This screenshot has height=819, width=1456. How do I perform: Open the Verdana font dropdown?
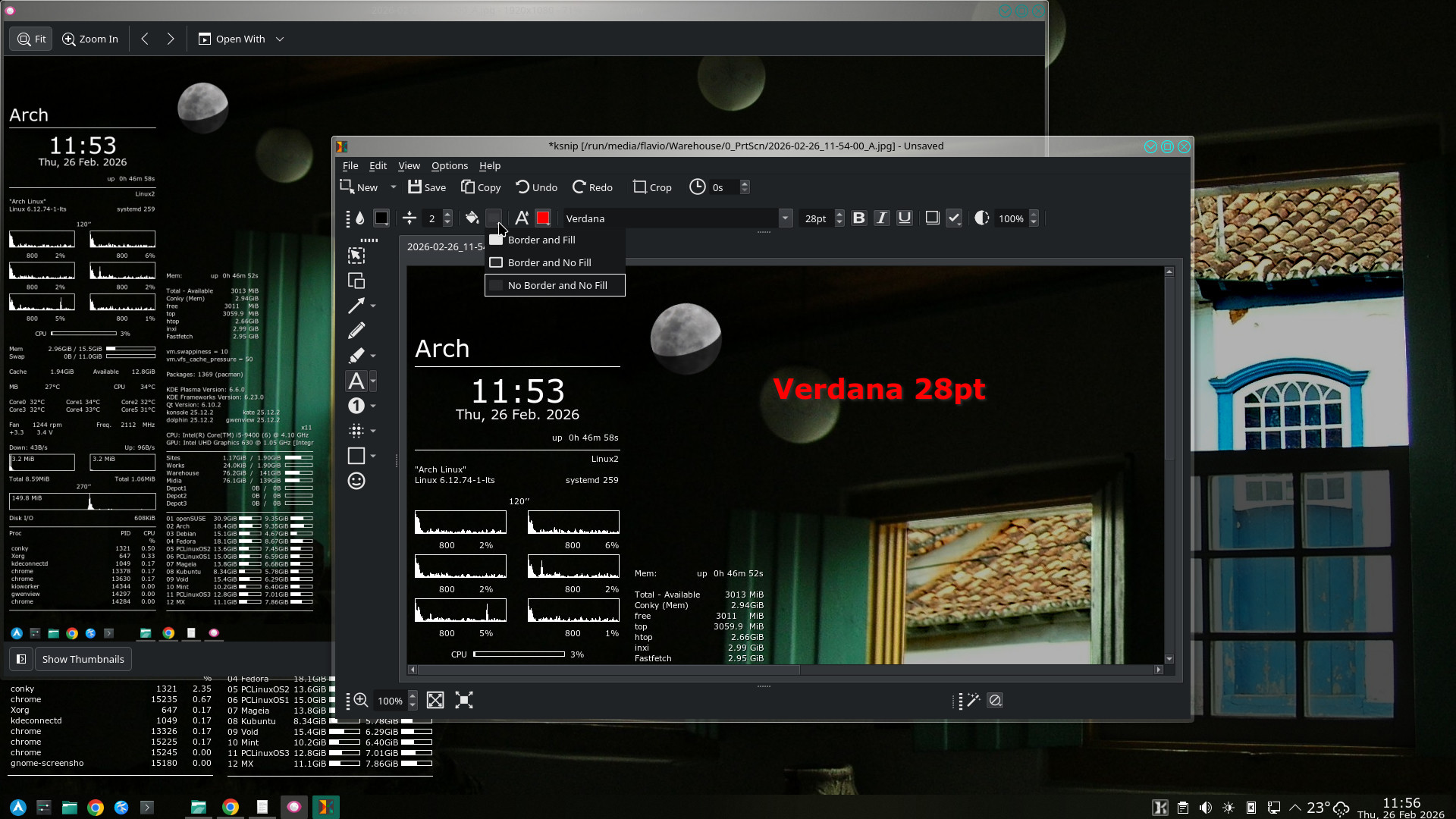click(785, 218)
